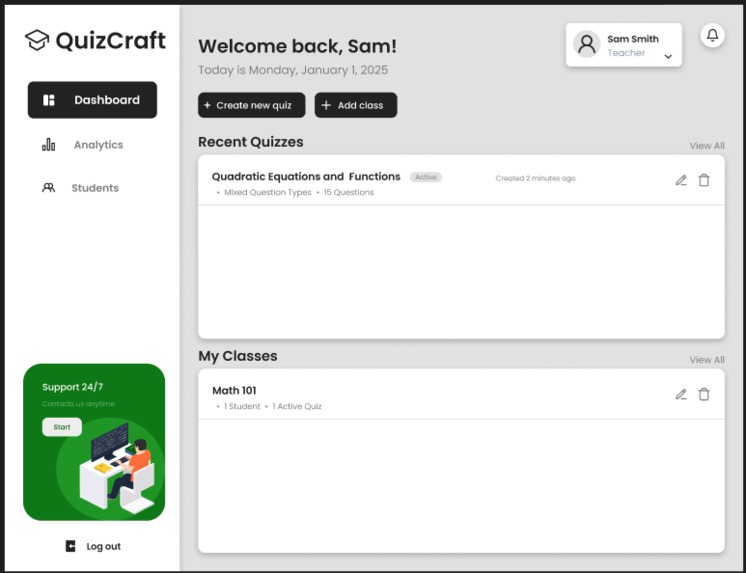View All link for My Classes
Viewport: 746px width, 573px height.
707,360
